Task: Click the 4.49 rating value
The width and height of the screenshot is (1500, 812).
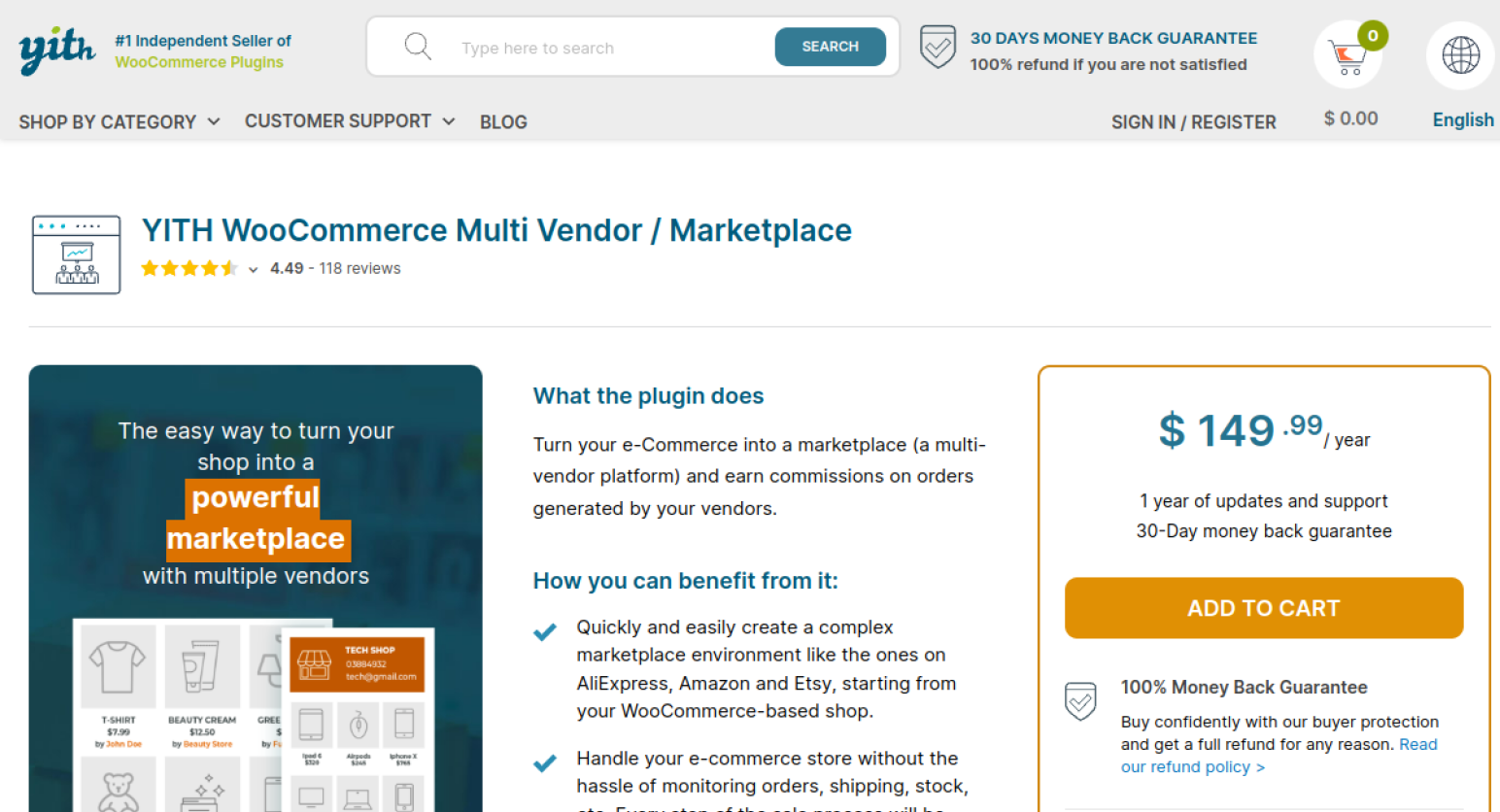Action: pyautogui.click(x=287, y=268)
